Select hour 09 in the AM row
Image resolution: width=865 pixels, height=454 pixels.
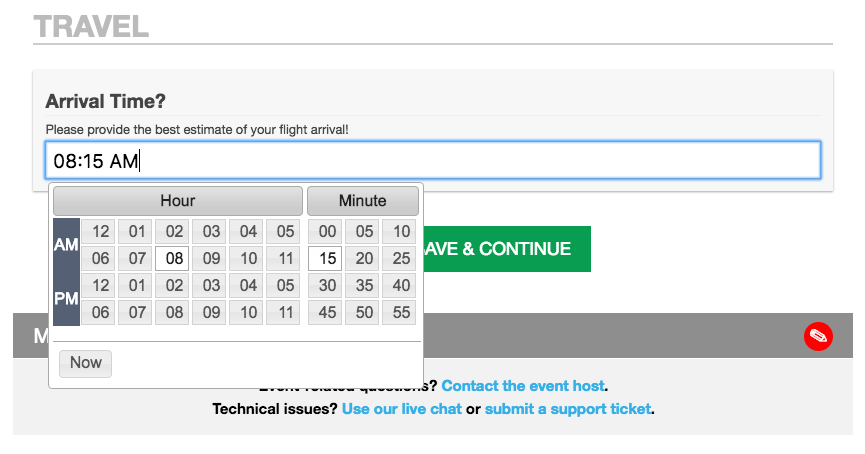[211, 259]
